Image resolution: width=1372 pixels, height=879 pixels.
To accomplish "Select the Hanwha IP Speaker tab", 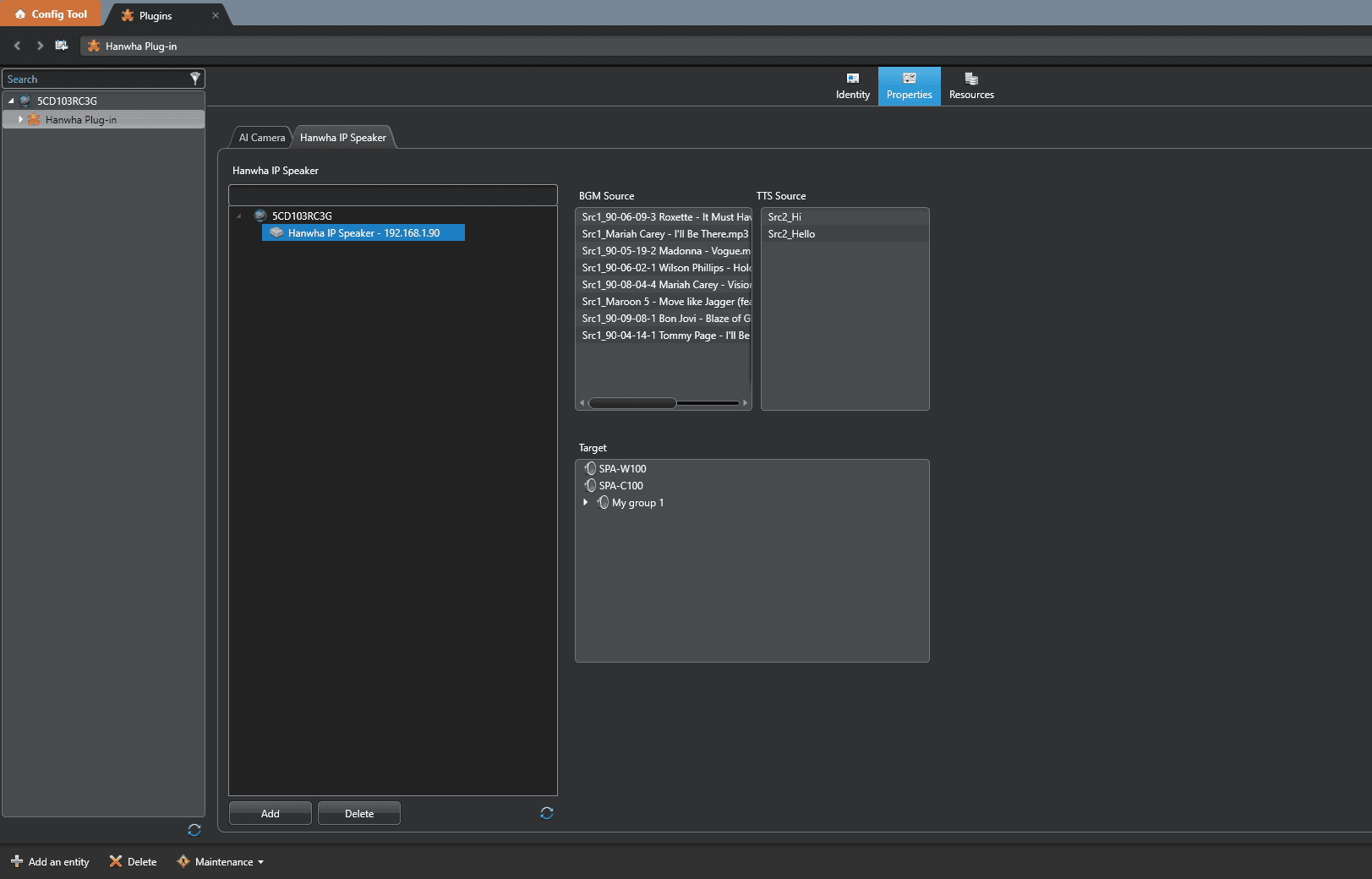I will tap(343, 138).
